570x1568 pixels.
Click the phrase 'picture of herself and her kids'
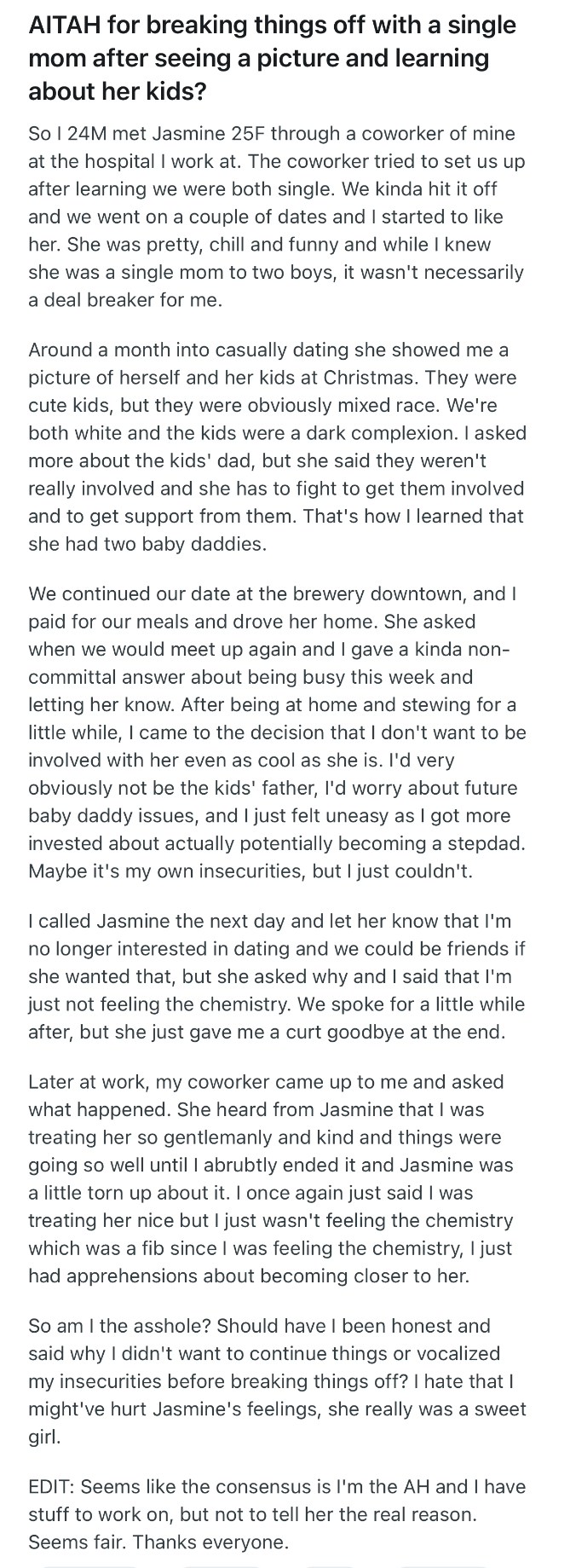(150, 377)
